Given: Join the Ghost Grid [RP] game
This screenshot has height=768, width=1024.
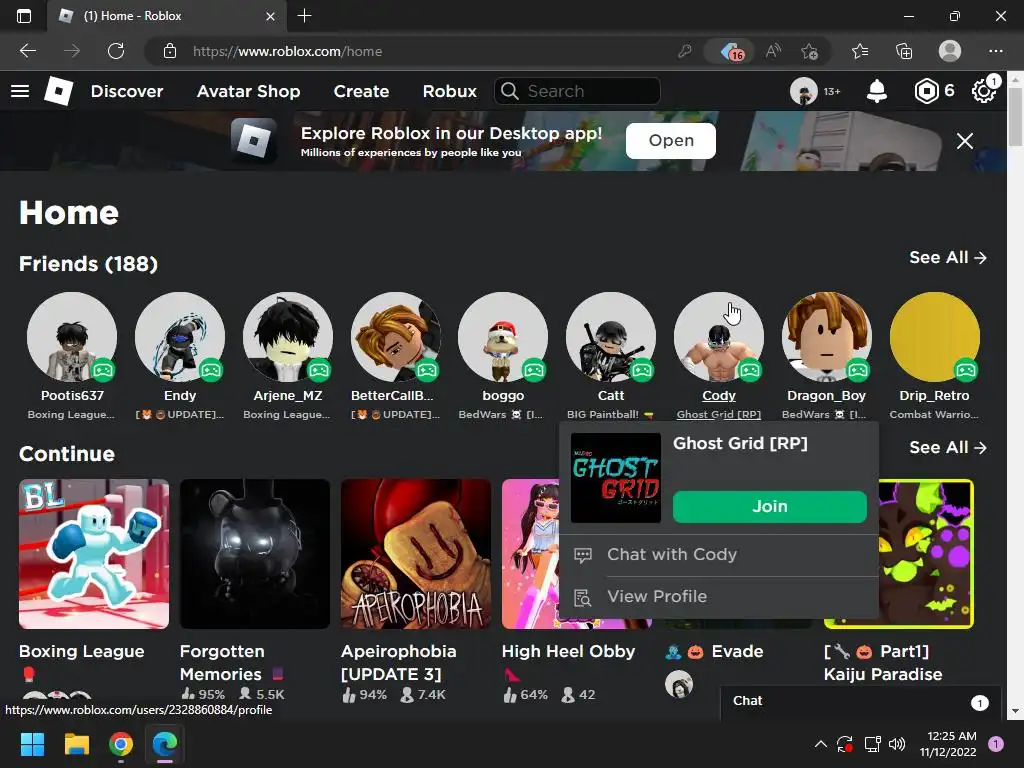Looking at the screenshot, I should click(770, 506).
